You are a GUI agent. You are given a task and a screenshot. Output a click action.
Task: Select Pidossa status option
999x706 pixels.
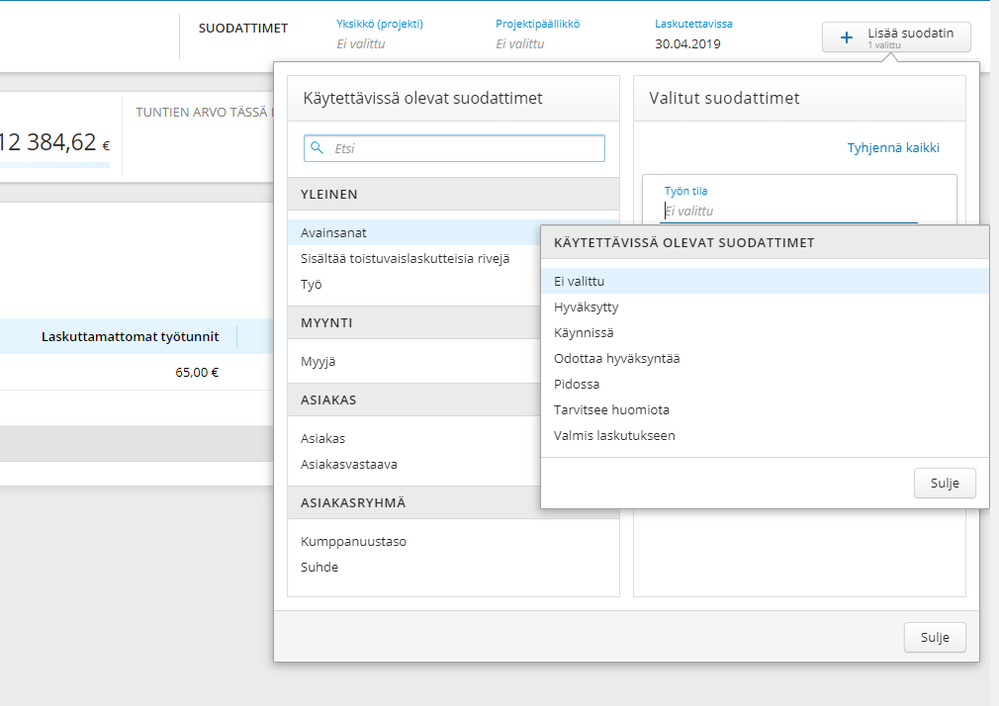click(x=765, y=384)
